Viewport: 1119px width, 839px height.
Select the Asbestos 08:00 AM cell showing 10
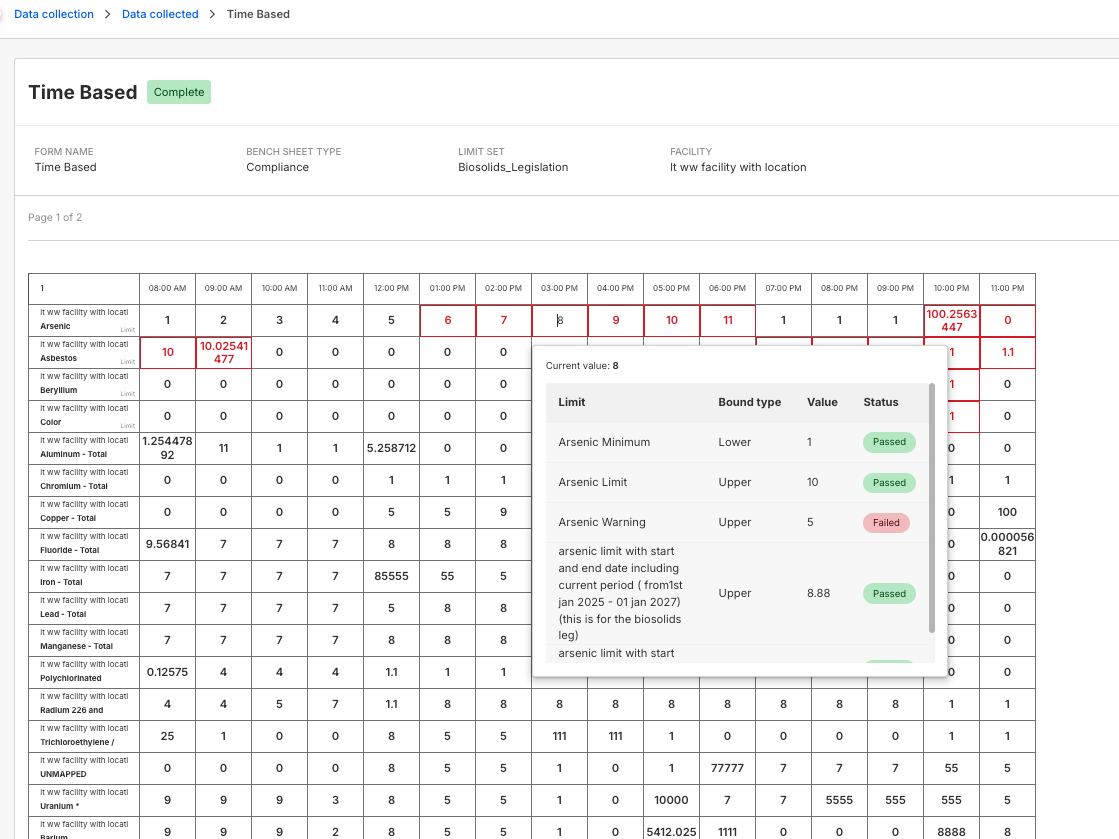point(167,352)
